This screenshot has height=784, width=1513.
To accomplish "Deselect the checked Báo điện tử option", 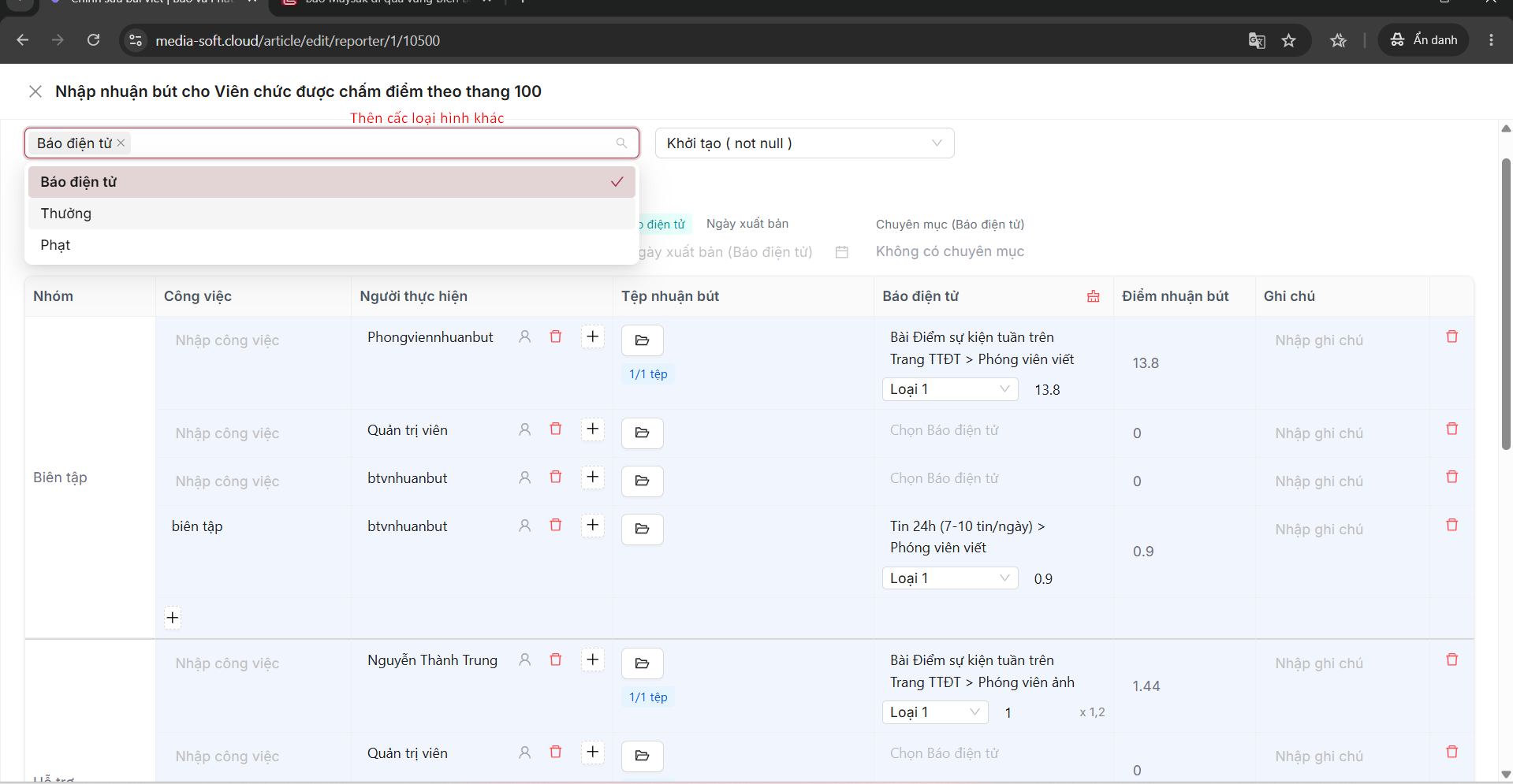I will click(x=332, y=182).
